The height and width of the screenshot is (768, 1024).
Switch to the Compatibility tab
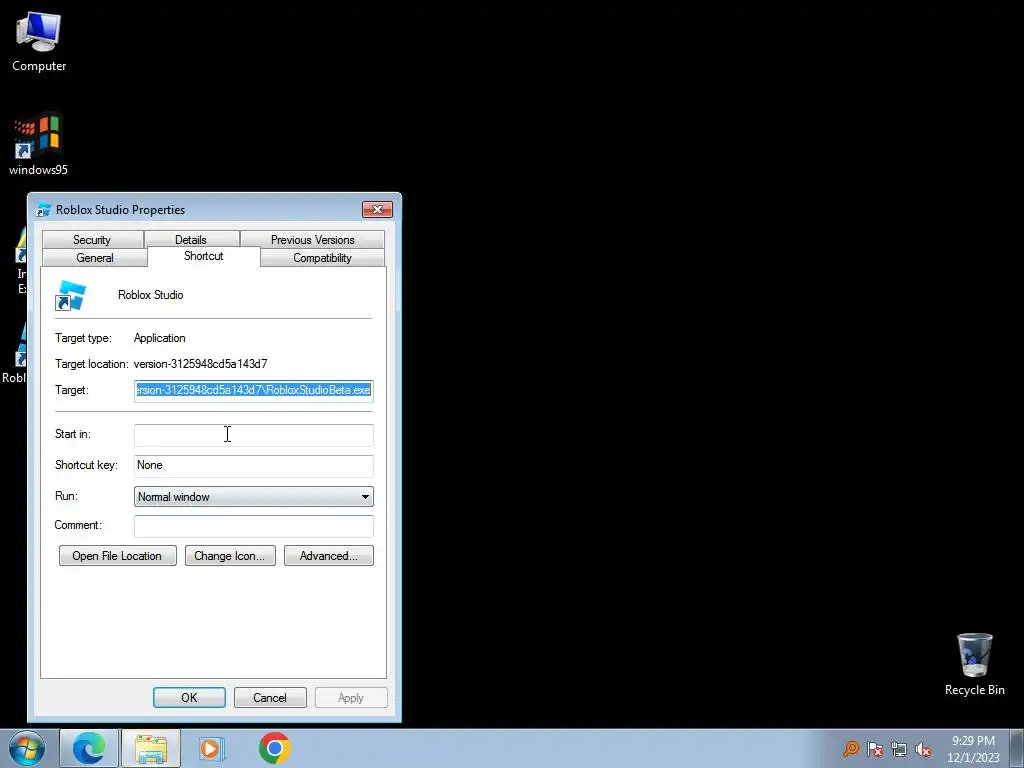pos(323,257)
